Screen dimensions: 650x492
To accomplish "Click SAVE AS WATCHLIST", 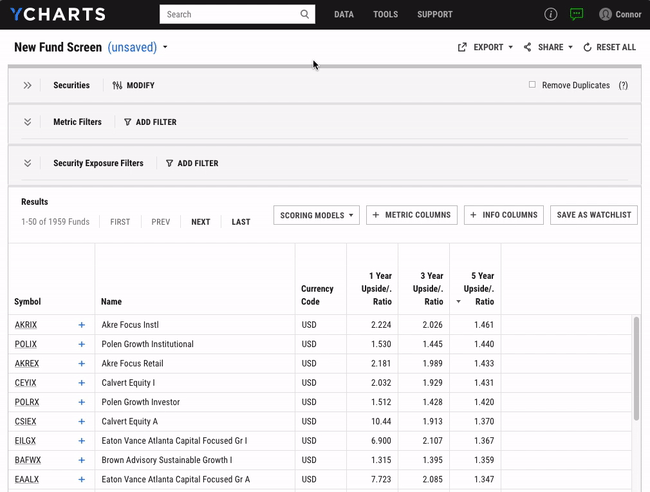I will point(594,215).
